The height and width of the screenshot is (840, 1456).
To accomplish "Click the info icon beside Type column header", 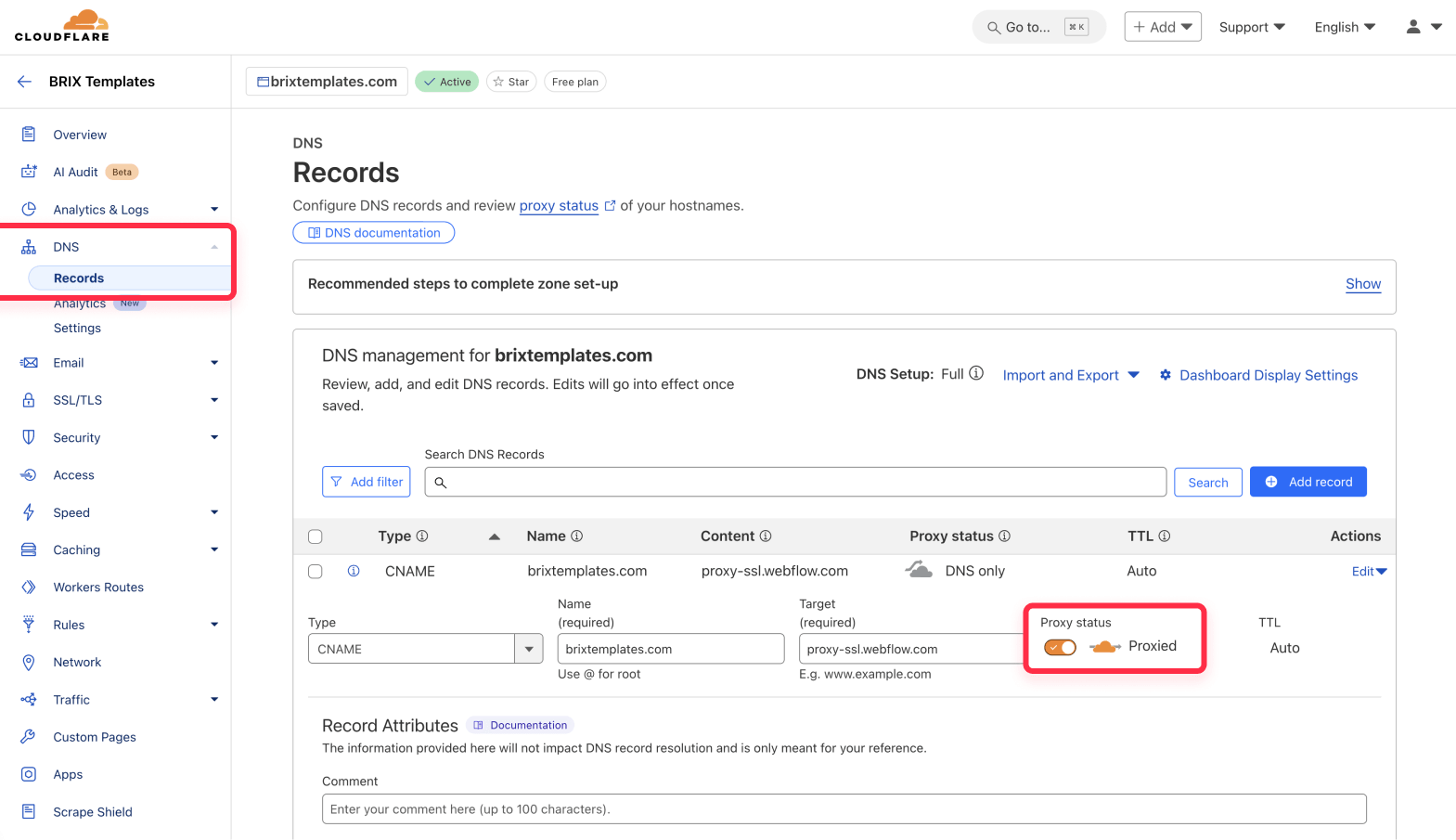I will [x=422, y=536].
